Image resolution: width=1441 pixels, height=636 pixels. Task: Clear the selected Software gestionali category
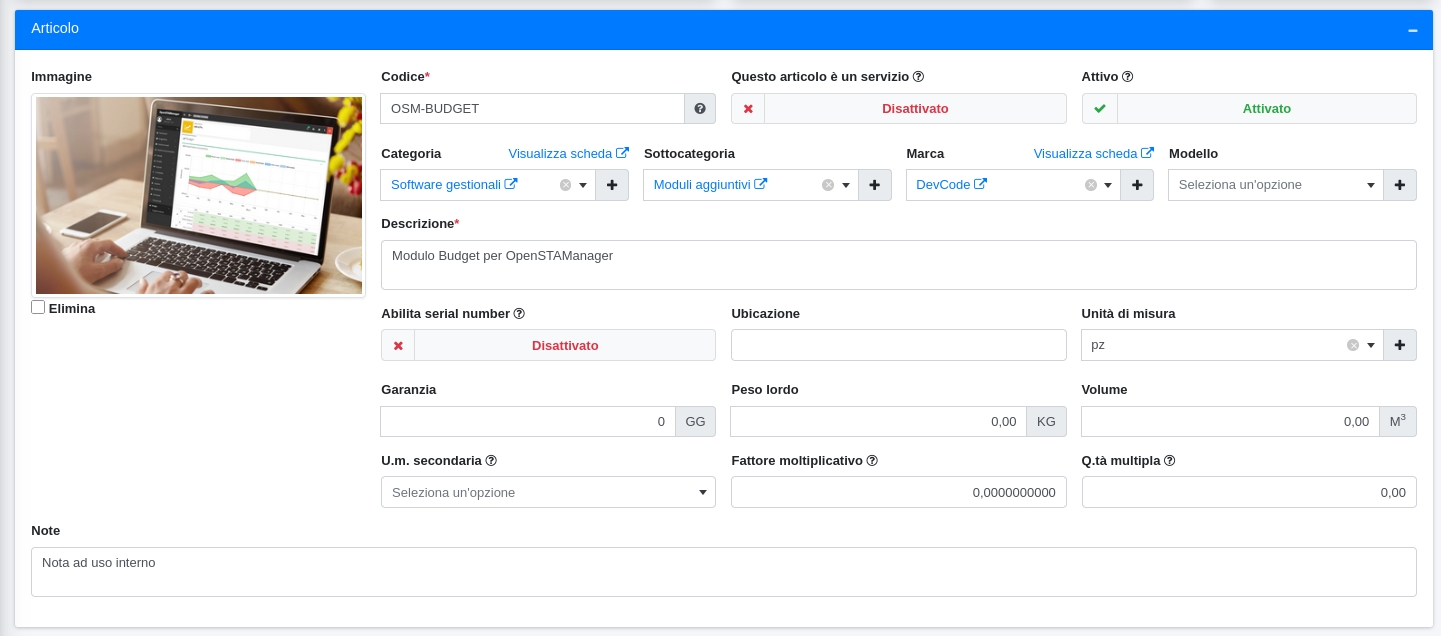click(565, 185)
